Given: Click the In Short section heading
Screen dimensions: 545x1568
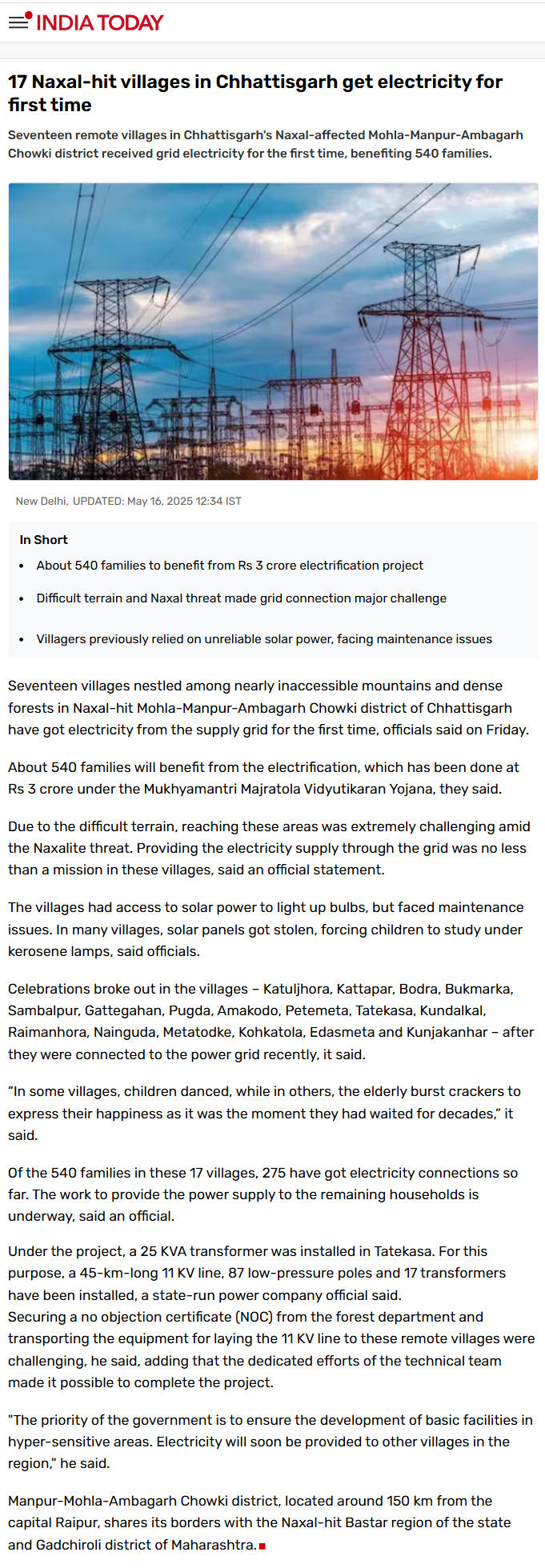Looking at the screenshot, I should tap(43, 540).
